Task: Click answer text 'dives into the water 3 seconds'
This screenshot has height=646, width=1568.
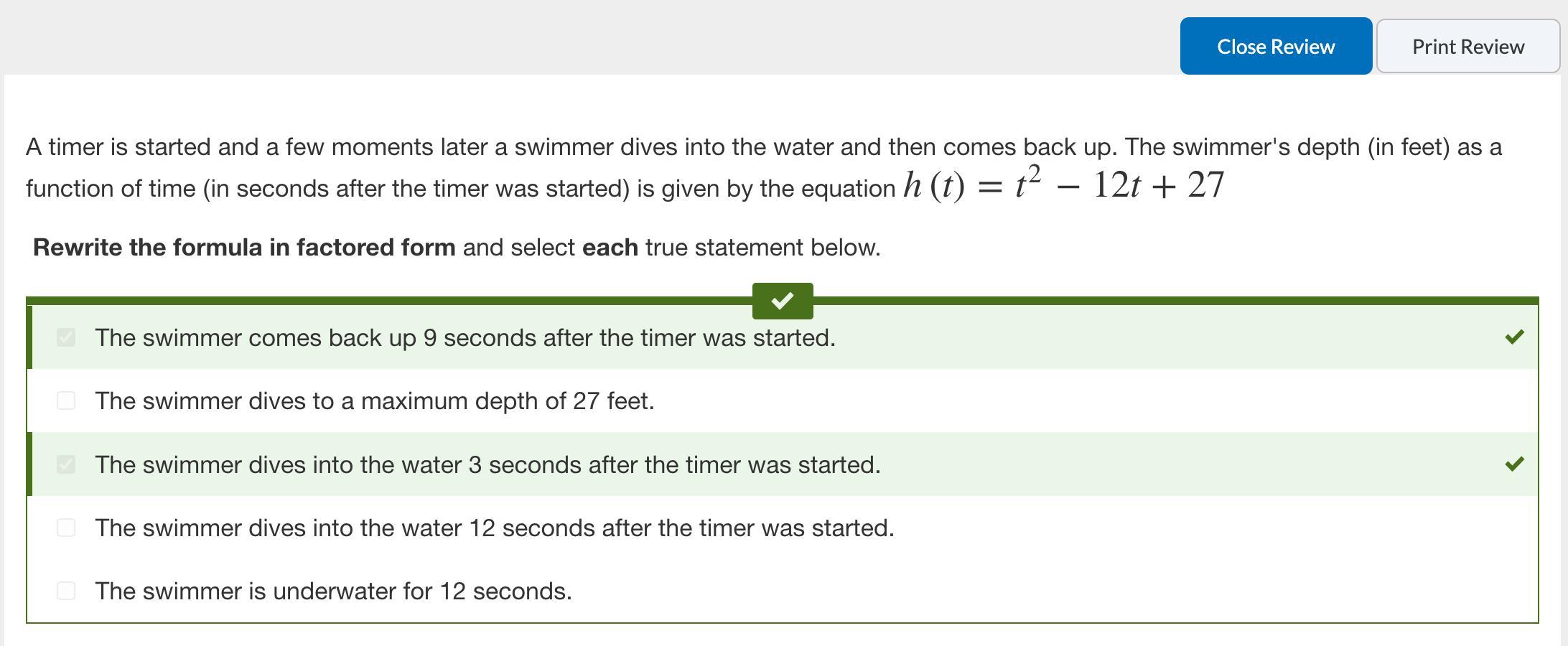Action: tap(487, 464)
